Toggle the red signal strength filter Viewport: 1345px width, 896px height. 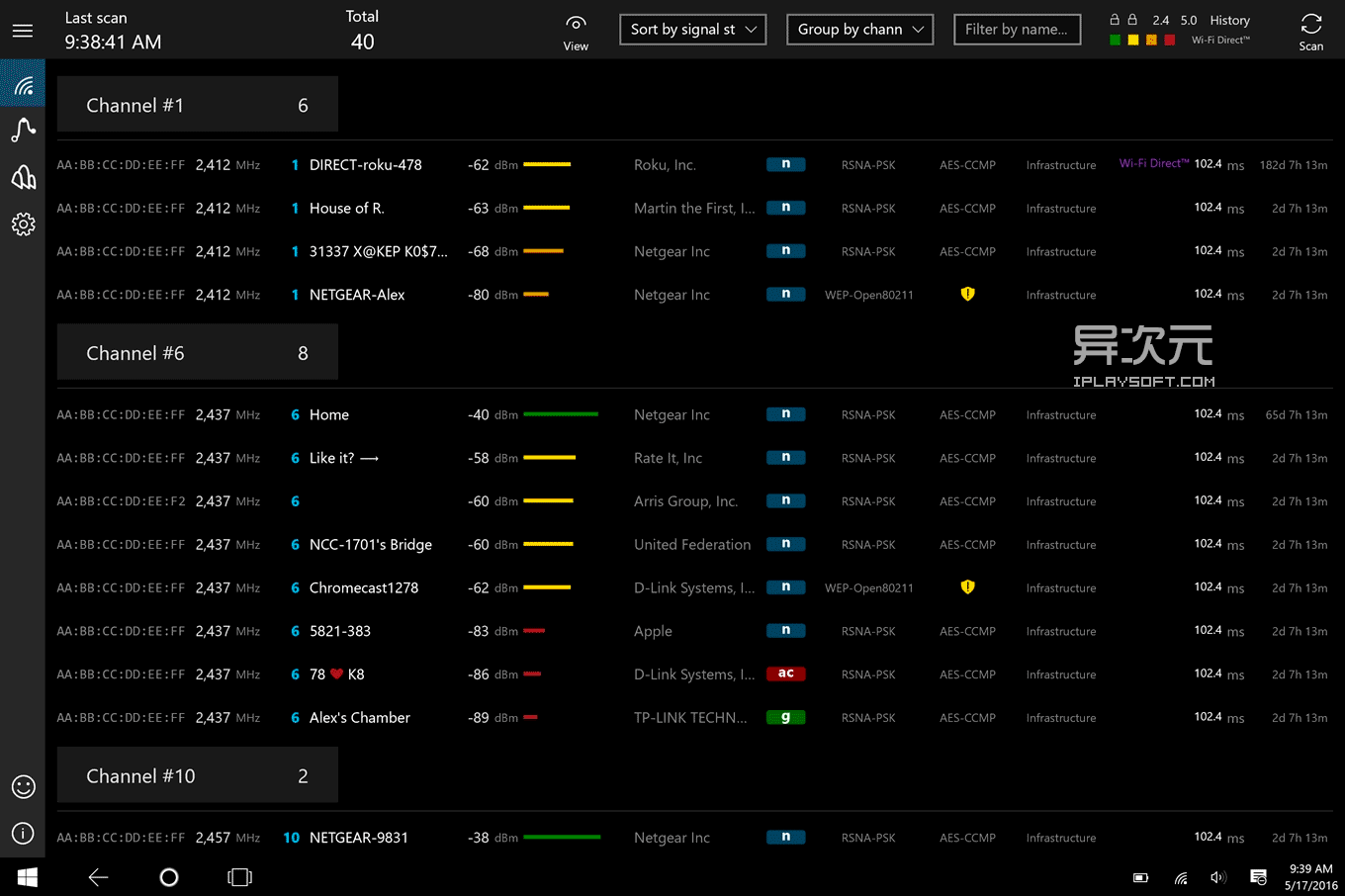(1170, 40)
